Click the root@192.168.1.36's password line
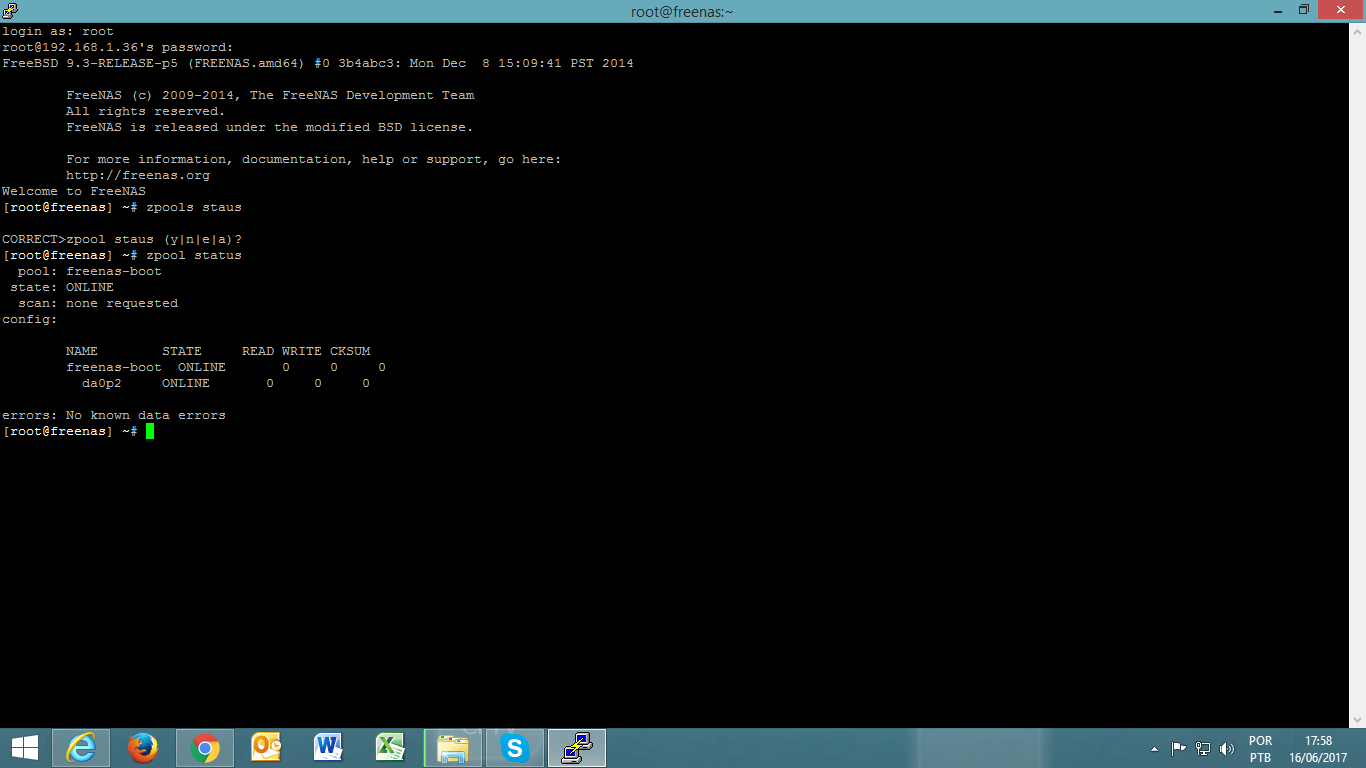 click(x=118, y=47)
